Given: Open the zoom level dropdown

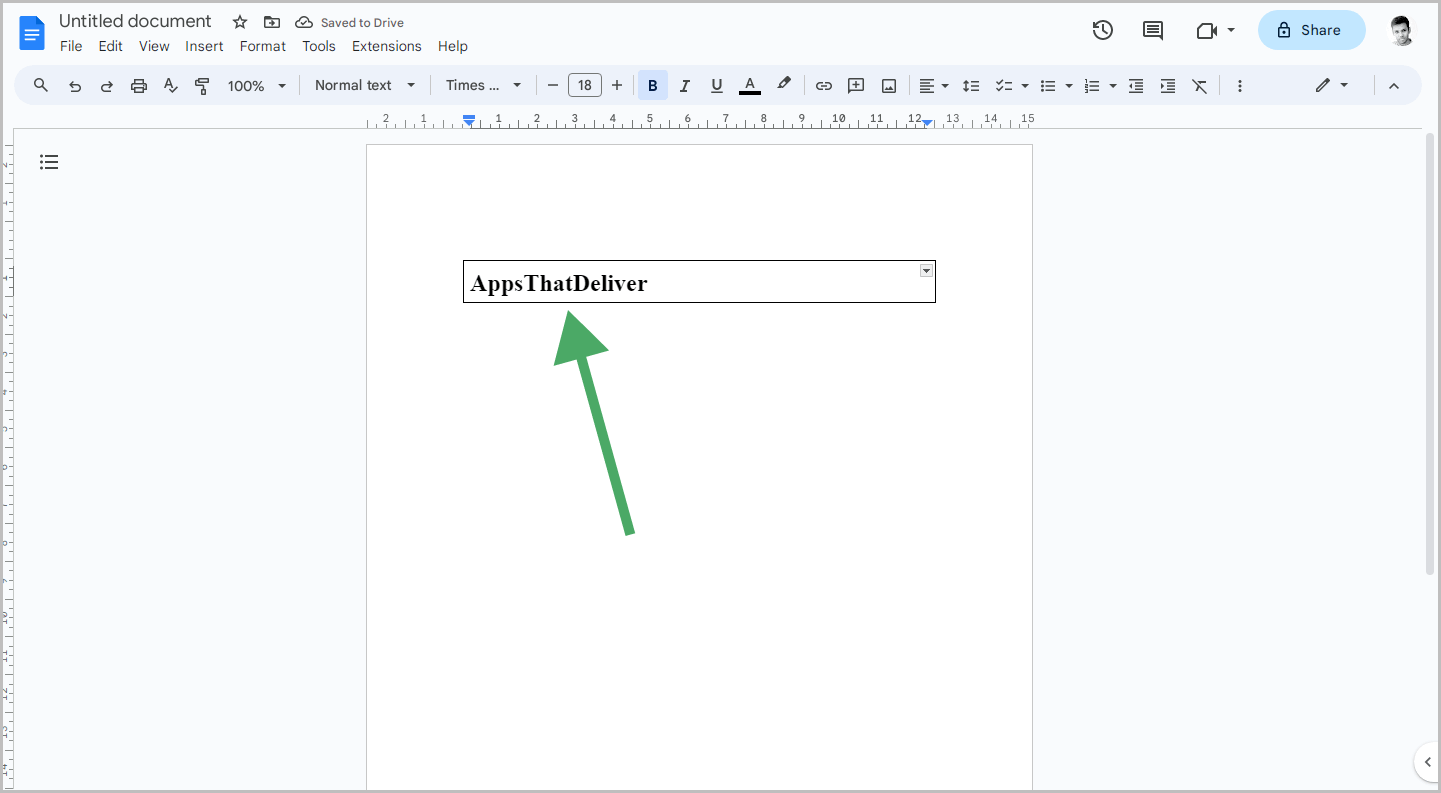Looking at the screenshot, I should pos(256,85).
